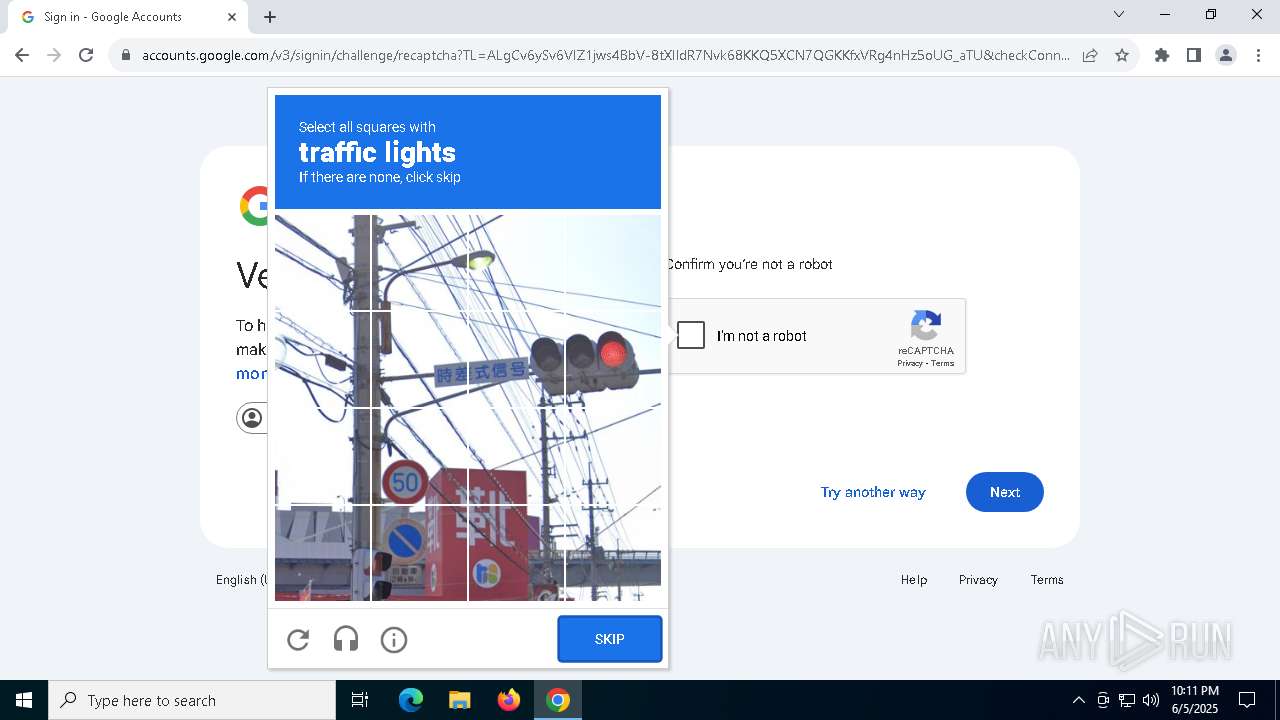Select captcha square with blue no-parking sign
Viewport: 1280px width, 720px height.
[419, 553]
